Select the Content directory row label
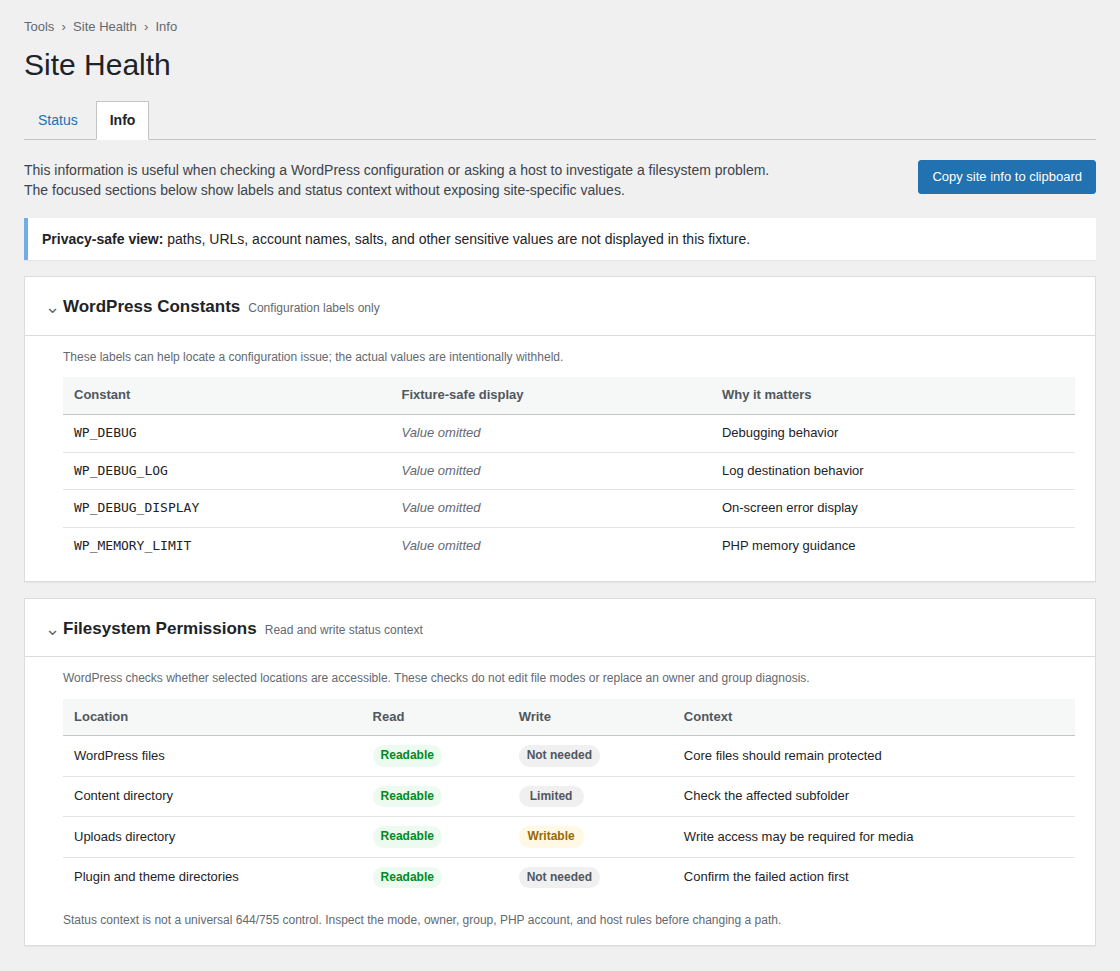The image size is (1120, 971). coord(124,796)
